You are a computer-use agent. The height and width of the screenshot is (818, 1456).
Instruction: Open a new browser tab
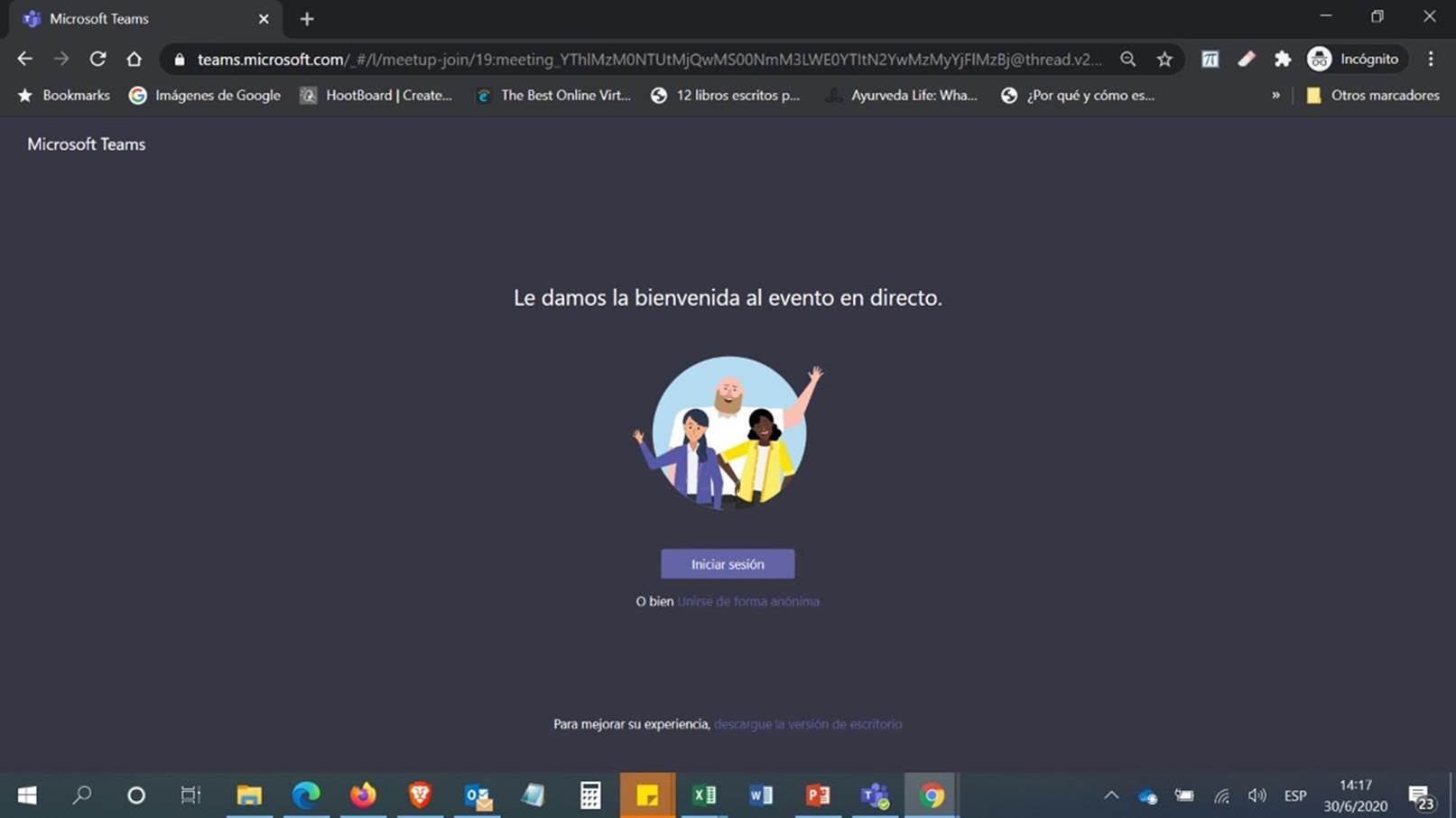[x=307, y=19]
